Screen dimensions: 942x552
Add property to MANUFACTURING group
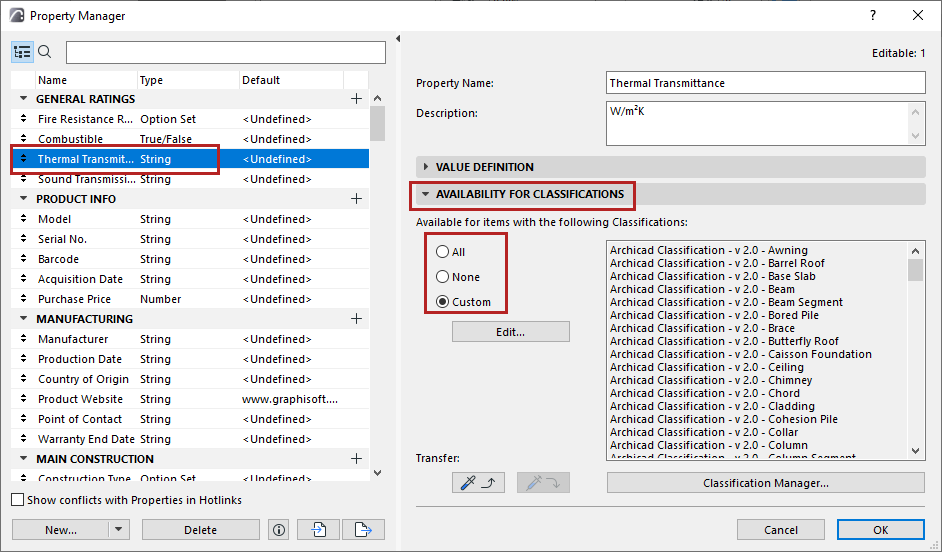(356, 319)
